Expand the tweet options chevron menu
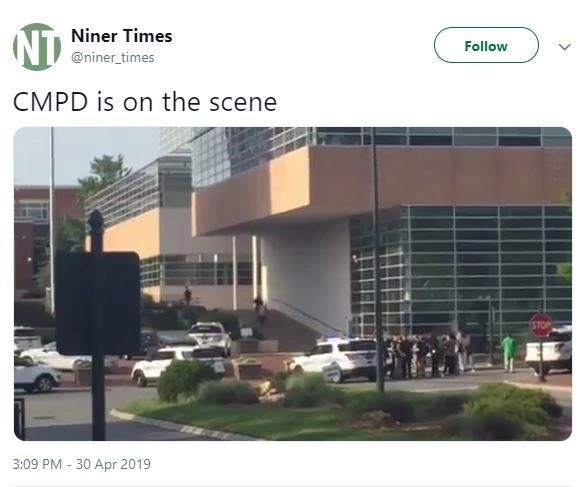The height and width of the screenshot is (487, 588). (564, 47)
